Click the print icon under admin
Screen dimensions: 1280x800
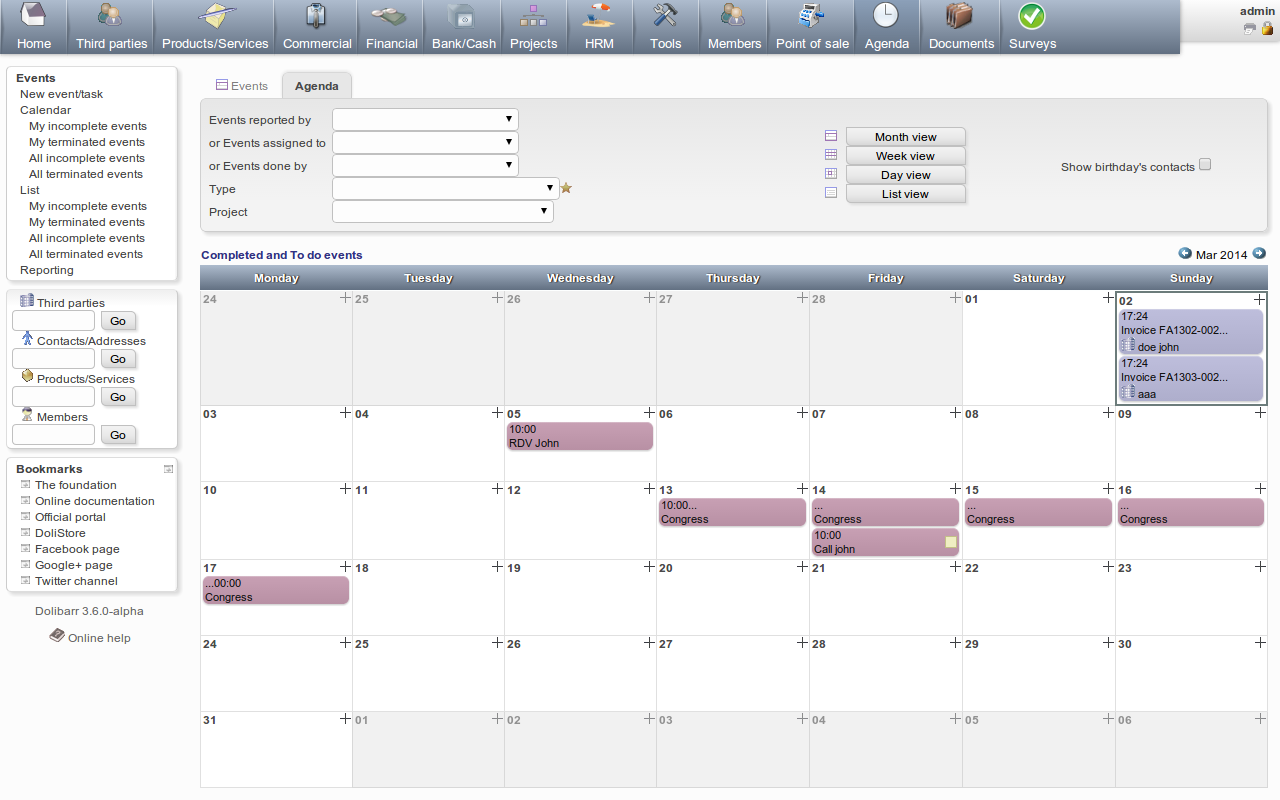(x=1250, y=29)
